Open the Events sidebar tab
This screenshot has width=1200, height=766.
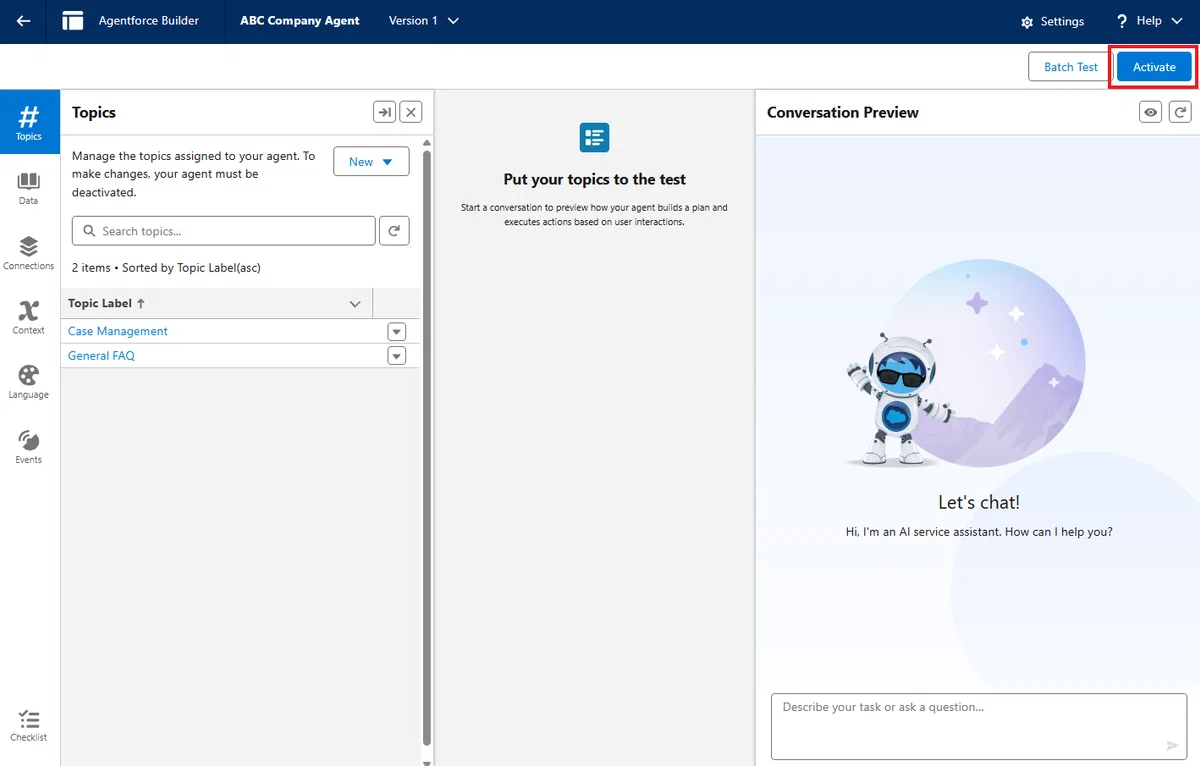click(x=29, y=446)
